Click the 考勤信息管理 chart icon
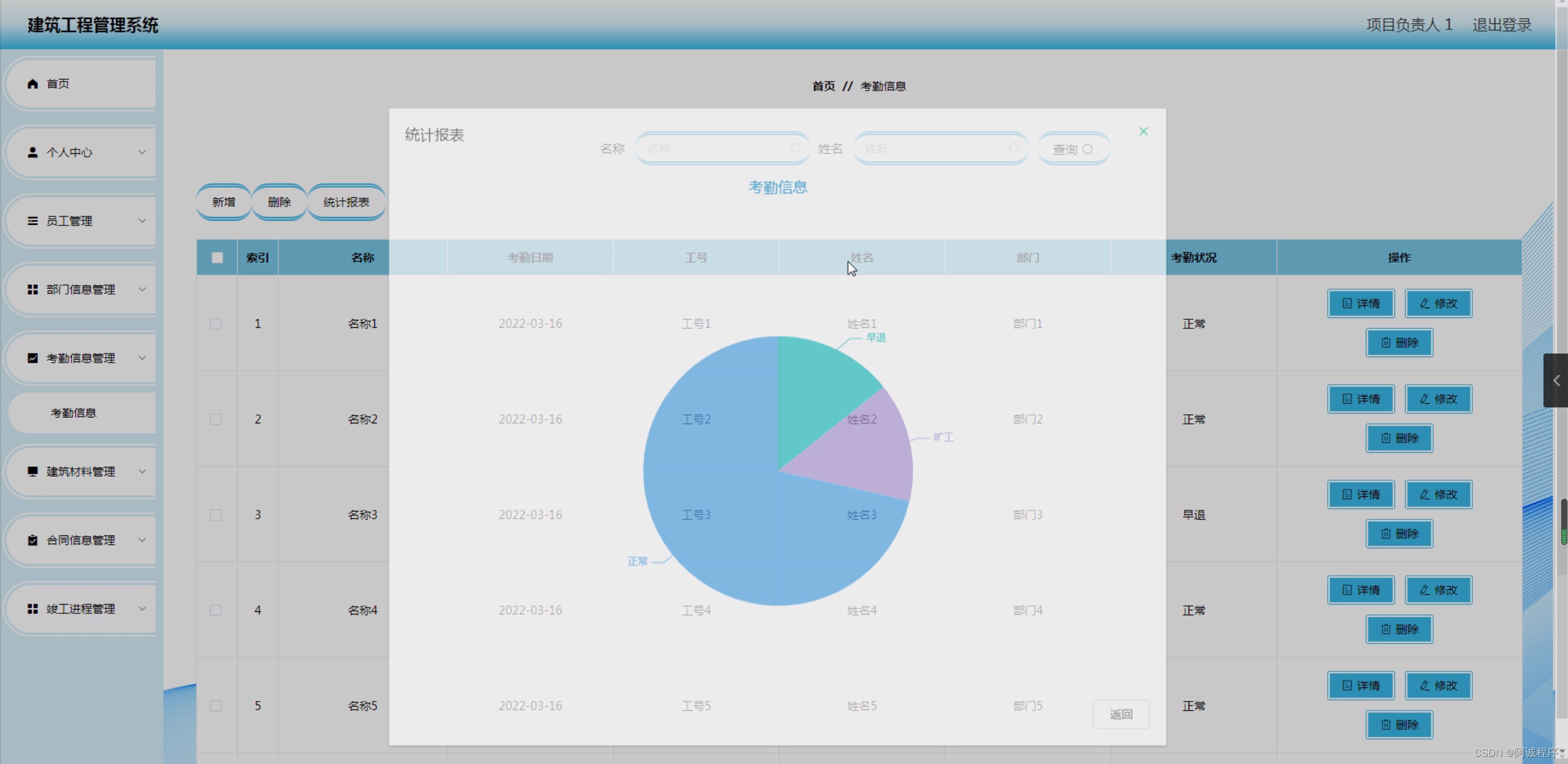The width and height of the screenshot is (1568, 764). (x=32, y=358)
